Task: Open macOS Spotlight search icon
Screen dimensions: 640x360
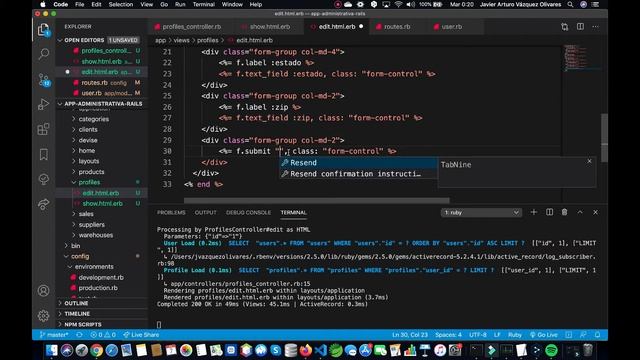Action: coord(570,4)
